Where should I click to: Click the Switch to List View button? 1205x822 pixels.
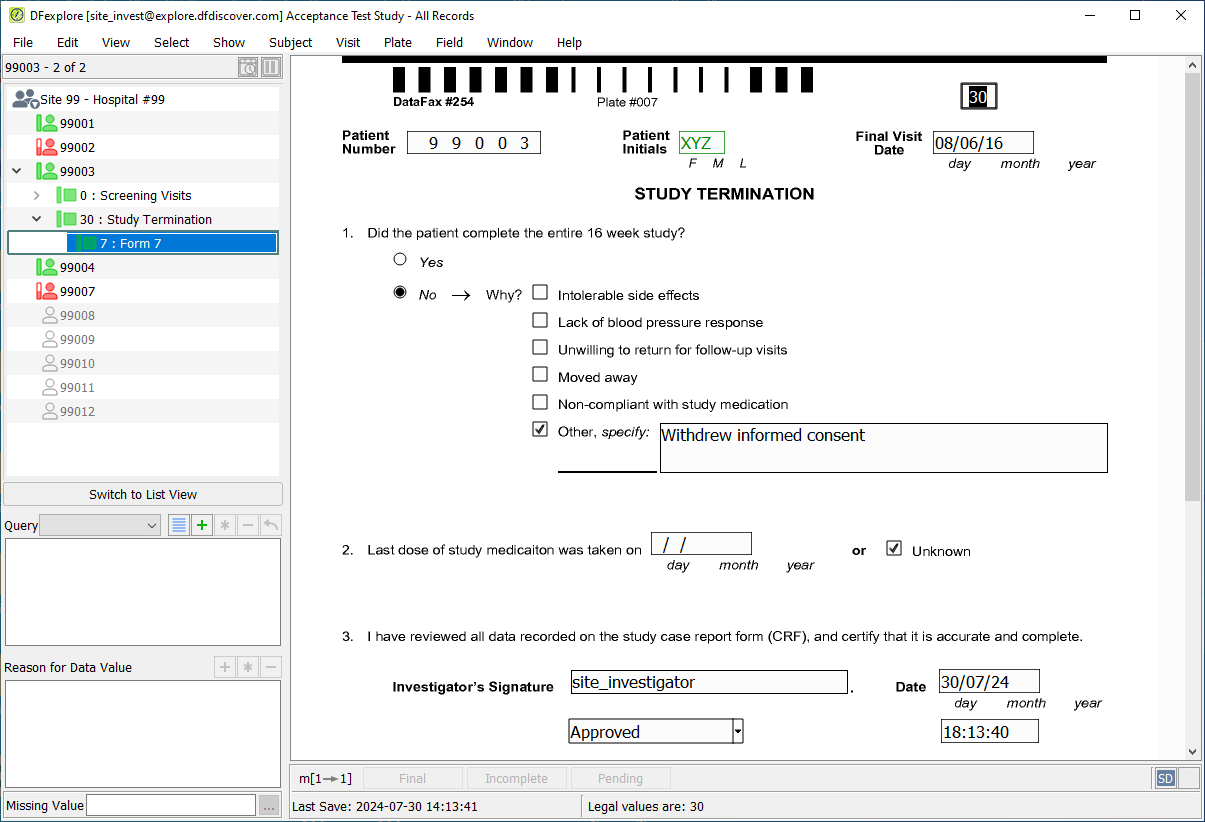point(143,494)
